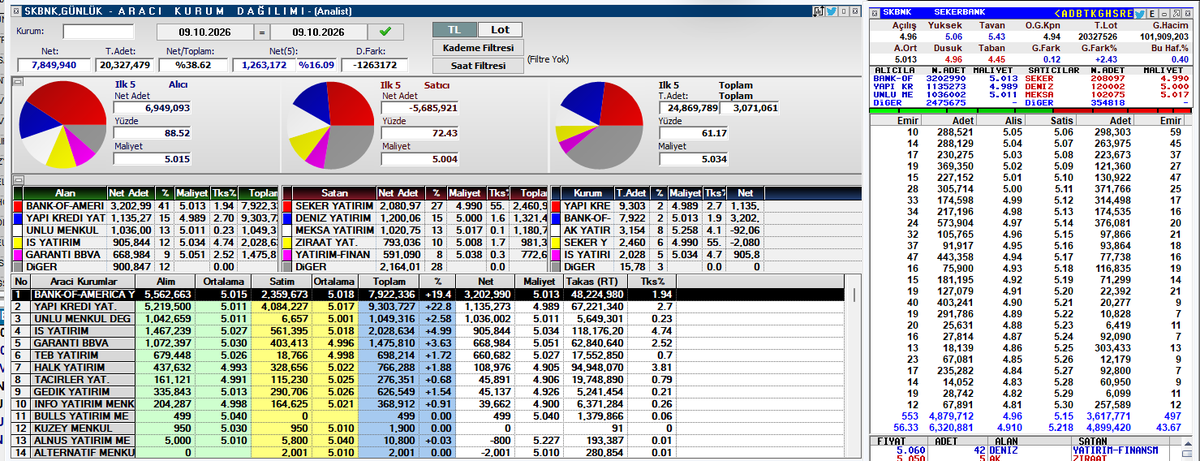This screenshot has width=1200, height=461.
Task: Click Alis price 5.05 in order book
Action: click(1011, 131)
